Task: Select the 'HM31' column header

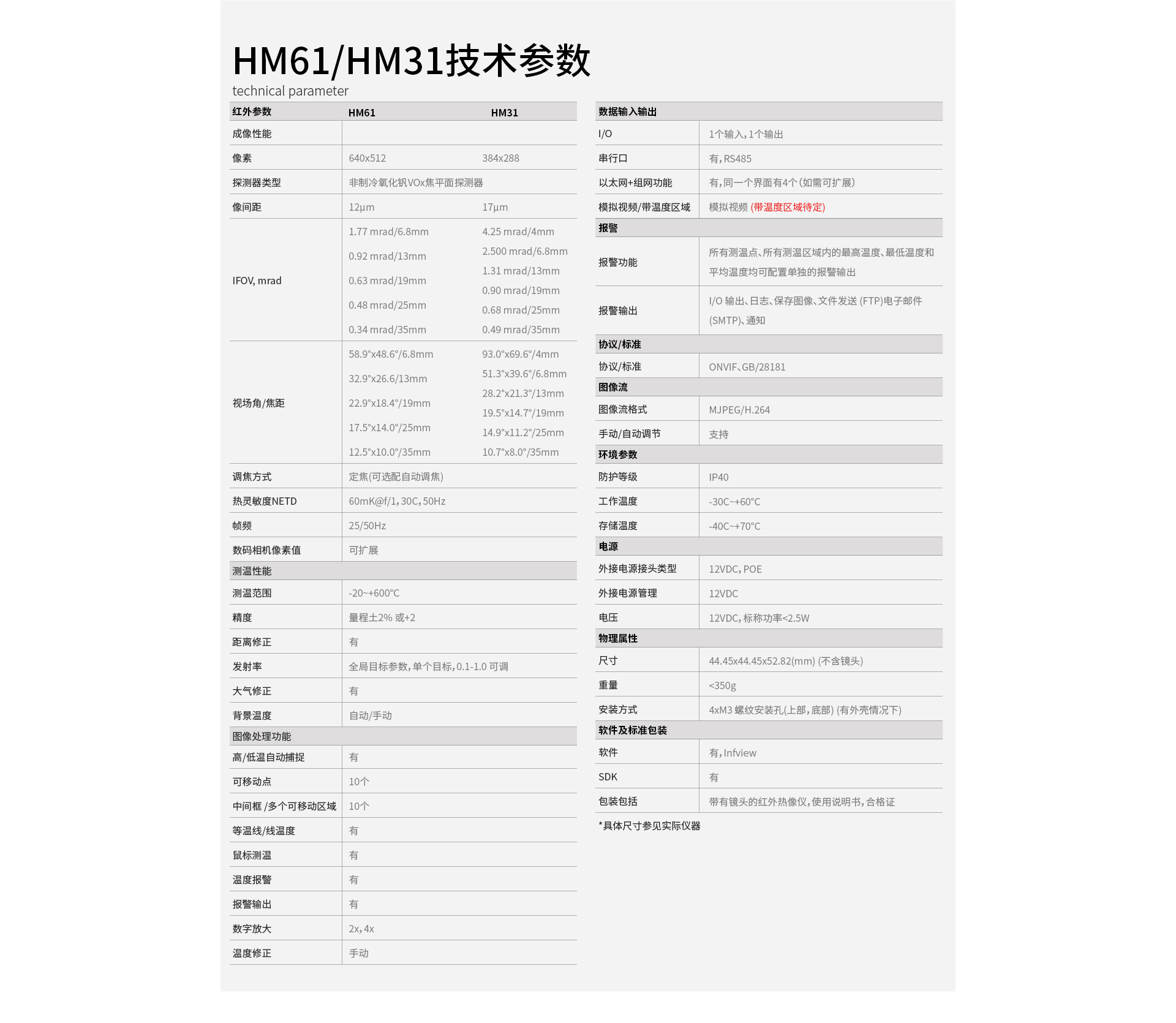Action: (x=505, y=113)
